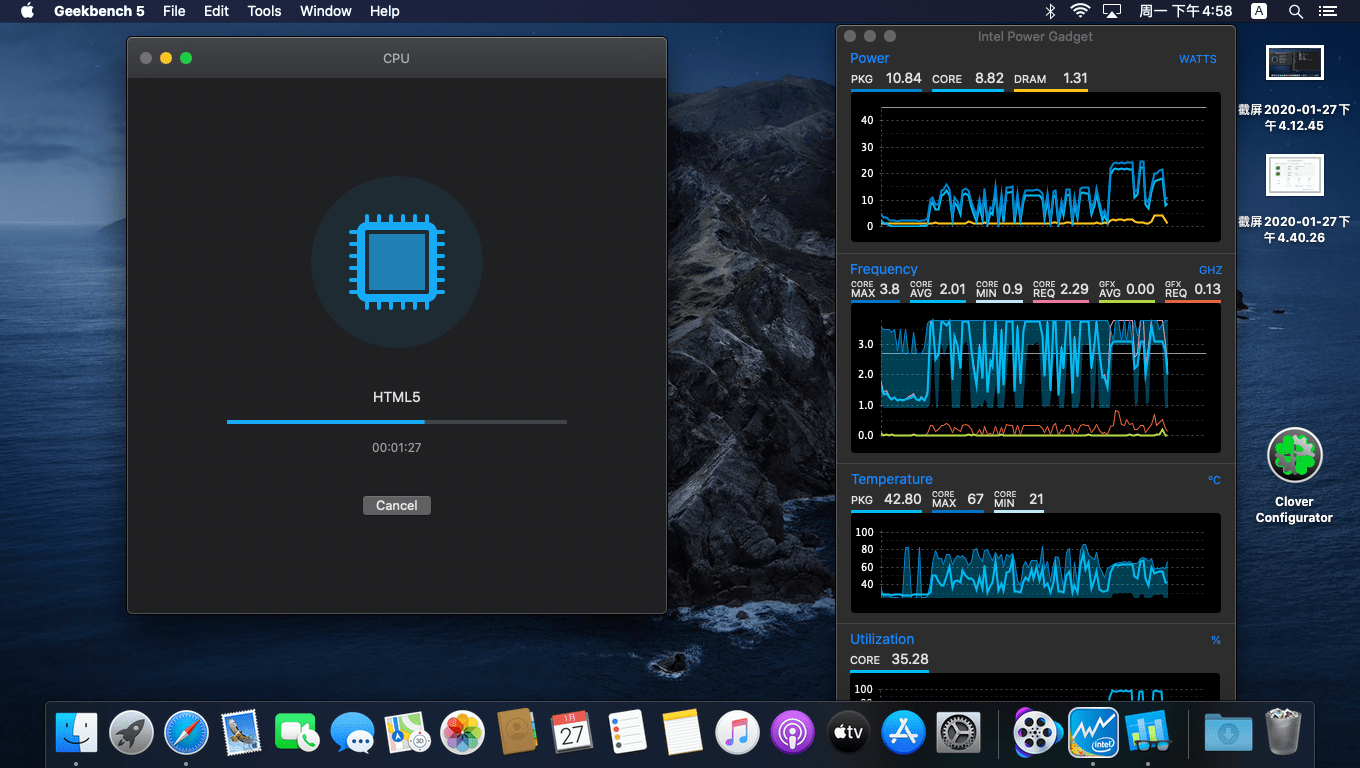Open the Podcasts app in dock
This screenshot has width=1360, height=768.
[792, 733]
